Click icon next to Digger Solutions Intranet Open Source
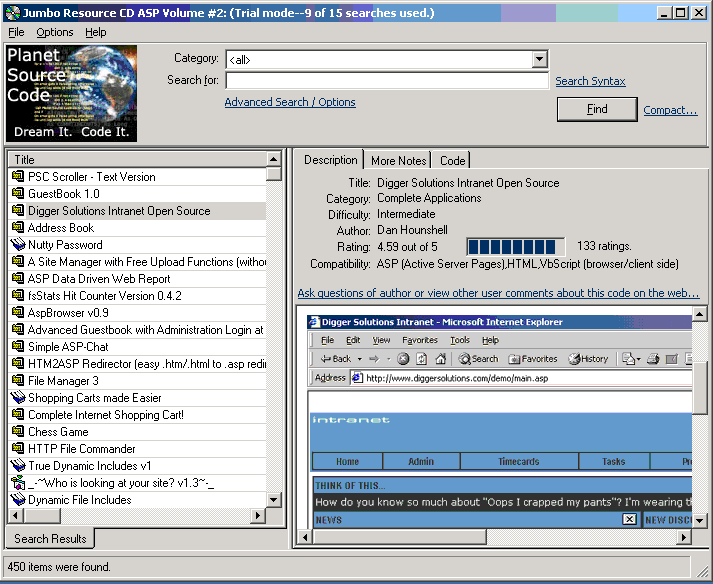Screen dimensions: 713x584 pyautogui.click(x=18, y=211)
